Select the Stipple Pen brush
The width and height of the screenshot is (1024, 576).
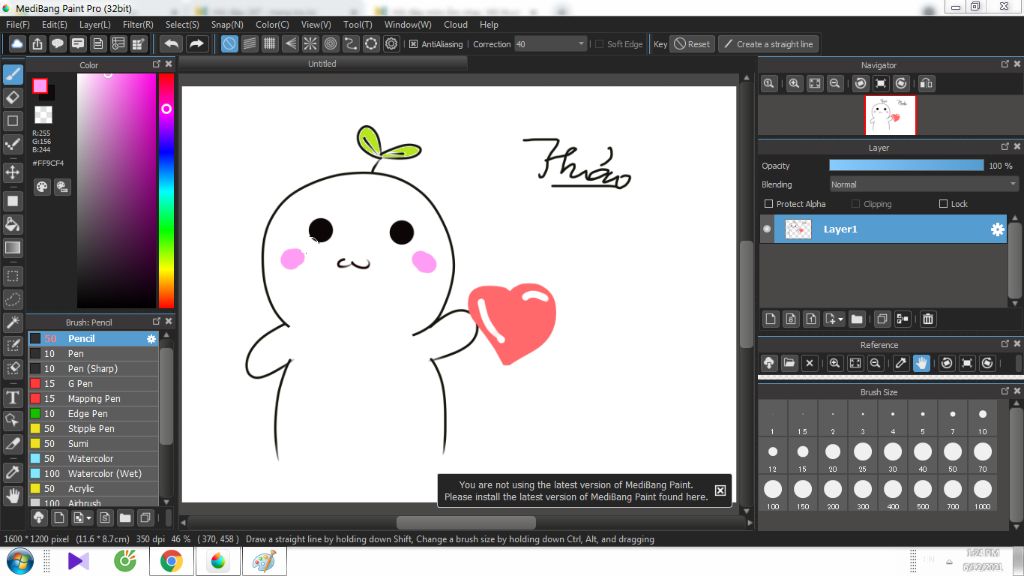(x=93, y=428)
